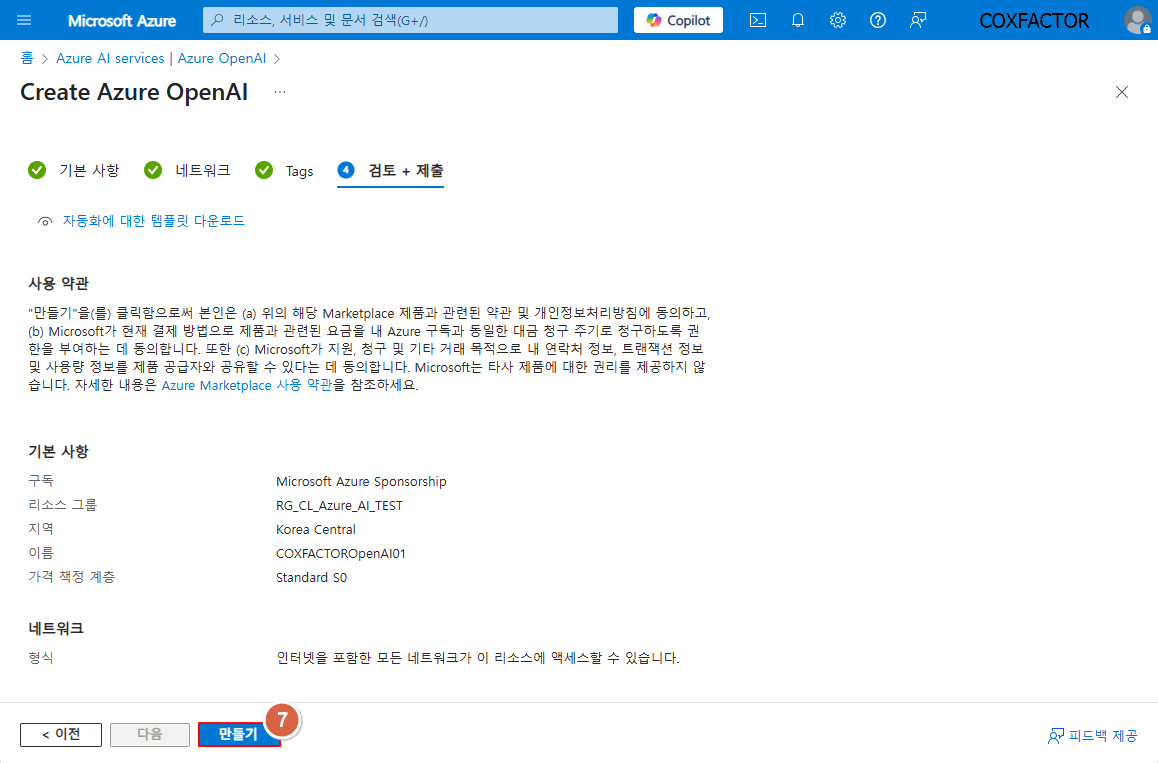This screenshot has width=1158, height=763.
Task: Open the more options ellipsis by title
Action: [x=280, y=92]
